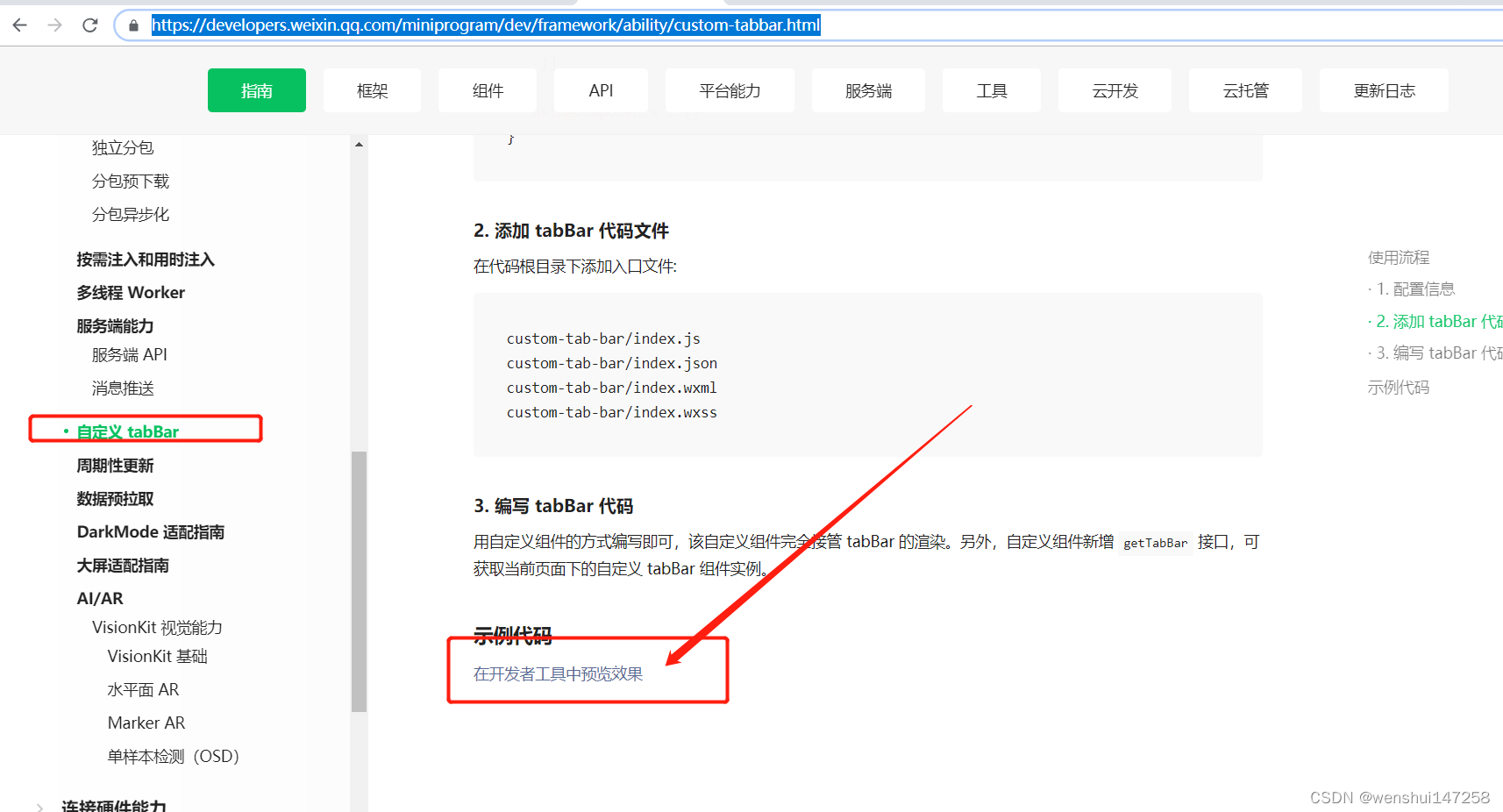
Task: Click the sidebar scrollbar up arrow
Action: pos(359,144)
